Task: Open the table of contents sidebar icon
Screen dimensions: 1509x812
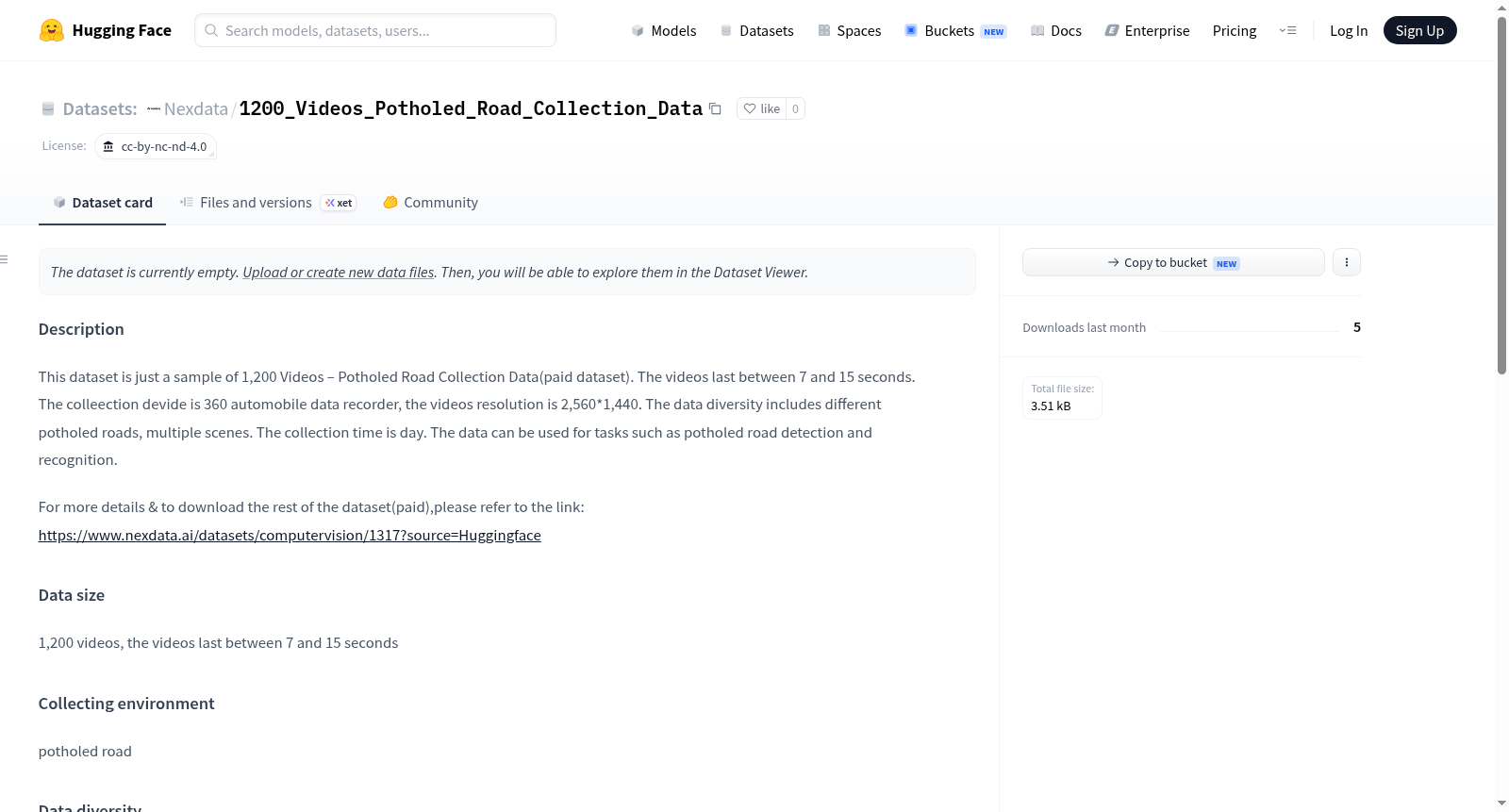Action: [4, 259]
